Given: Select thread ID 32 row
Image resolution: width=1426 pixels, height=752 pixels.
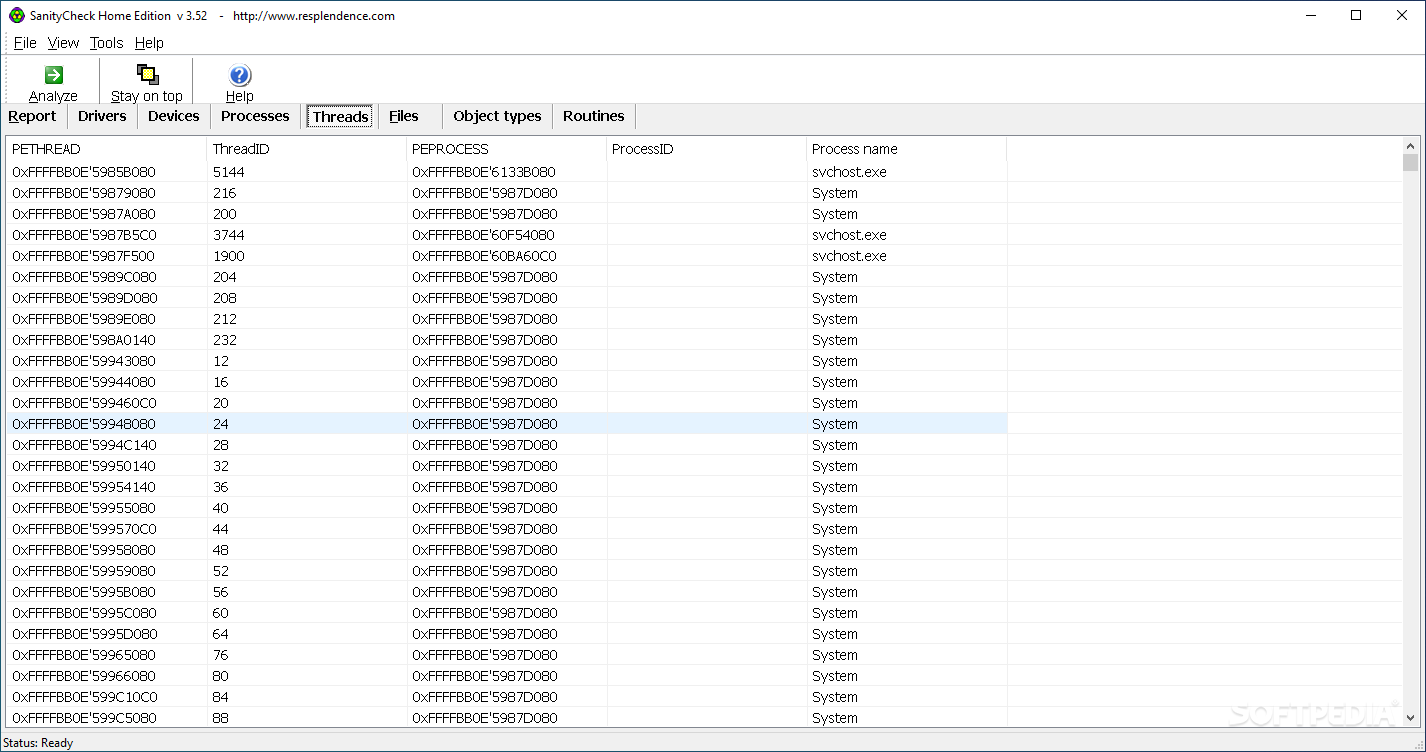Looking at the screenshot, I should (506, 466).
